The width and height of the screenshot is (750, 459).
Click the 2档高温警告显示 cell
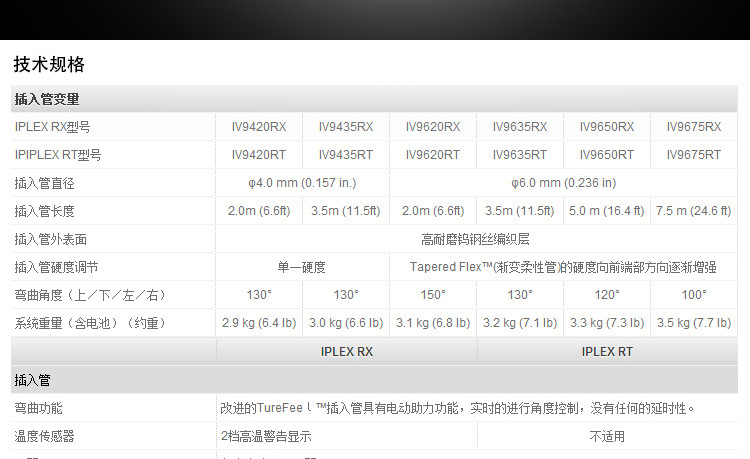[266, 437]
